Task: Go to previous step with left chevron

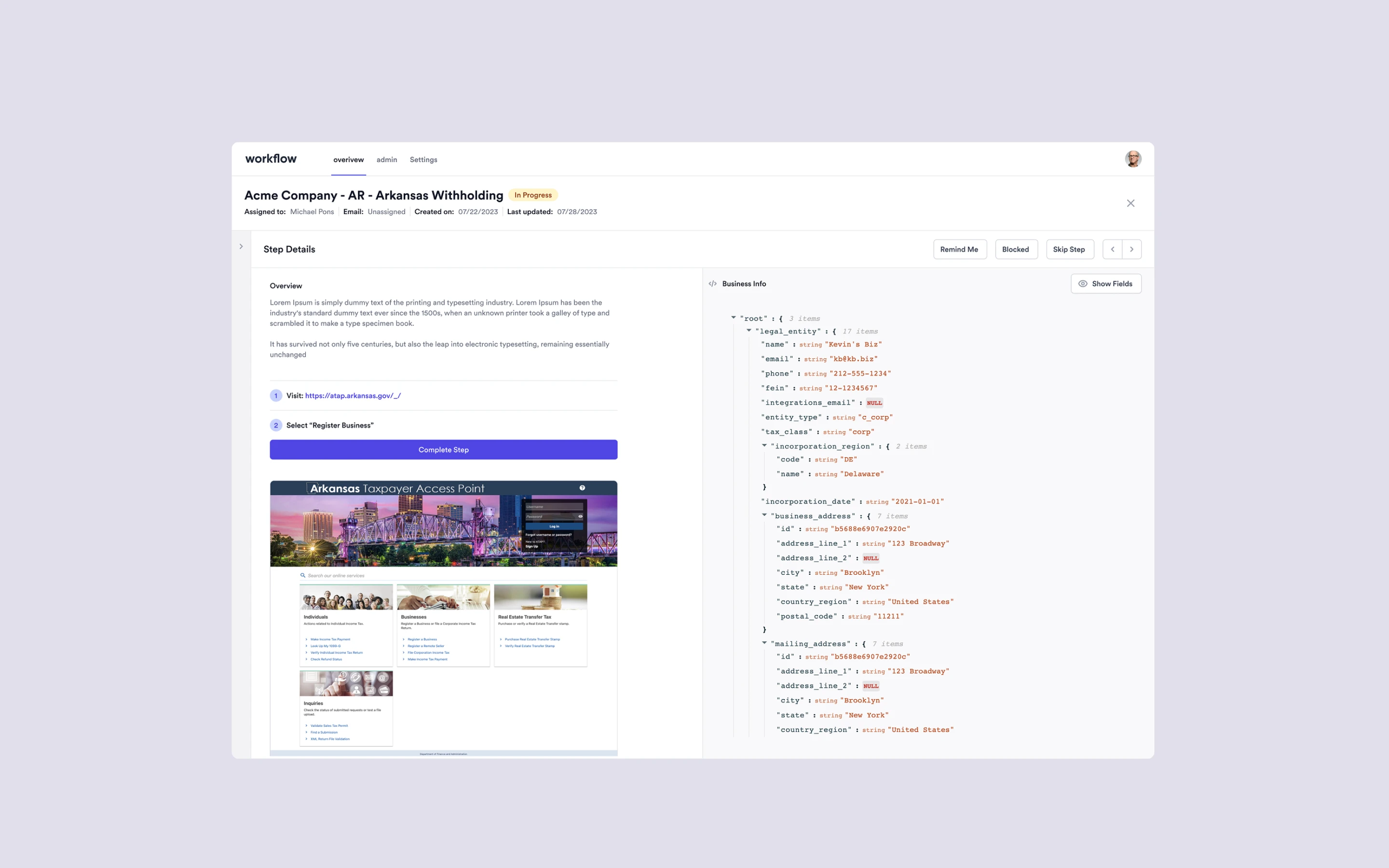Action: point(1112,249)
